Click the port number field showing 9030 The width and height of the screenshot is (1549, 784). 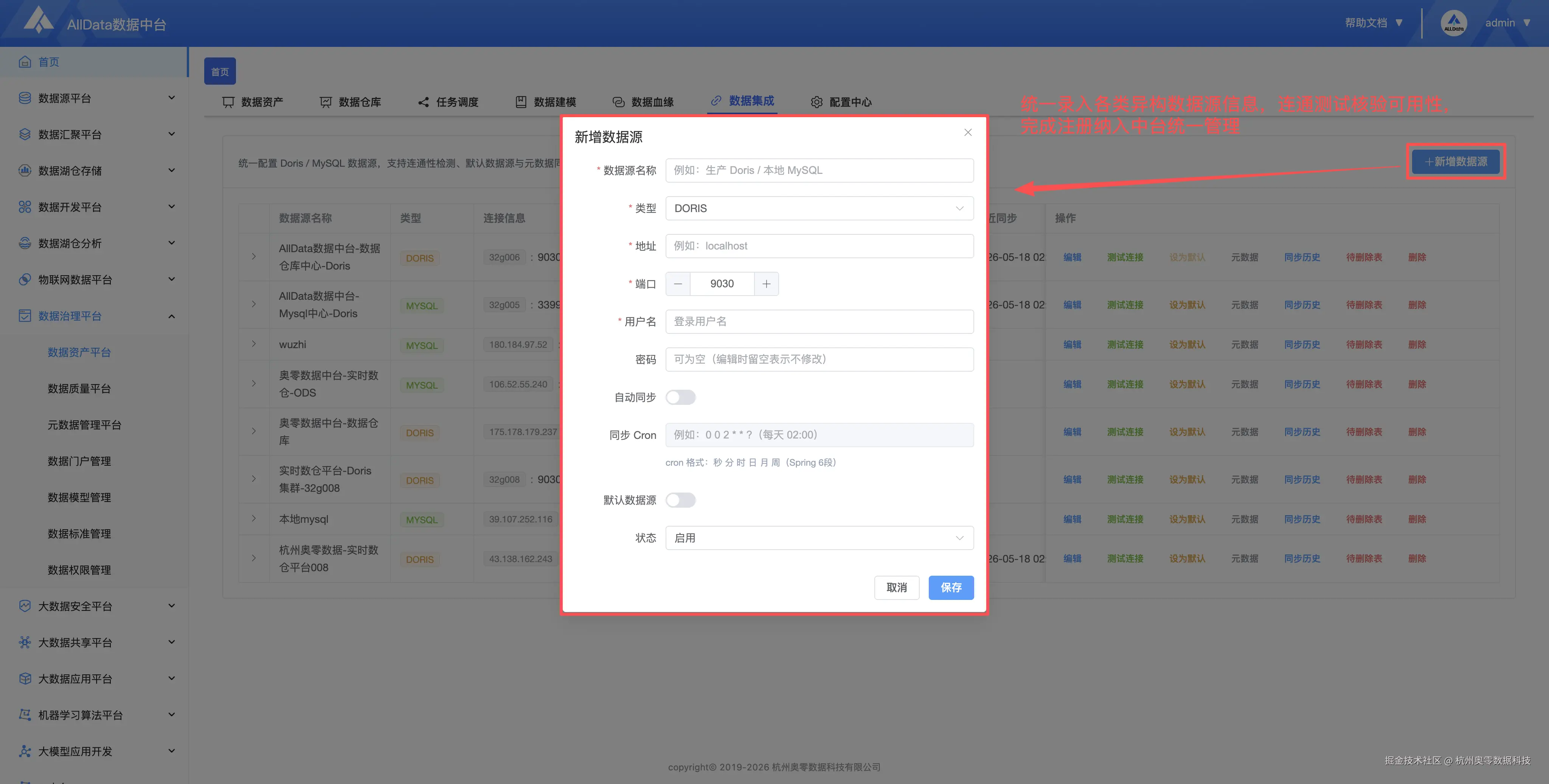pyautogui.click(x=722, y=284)
